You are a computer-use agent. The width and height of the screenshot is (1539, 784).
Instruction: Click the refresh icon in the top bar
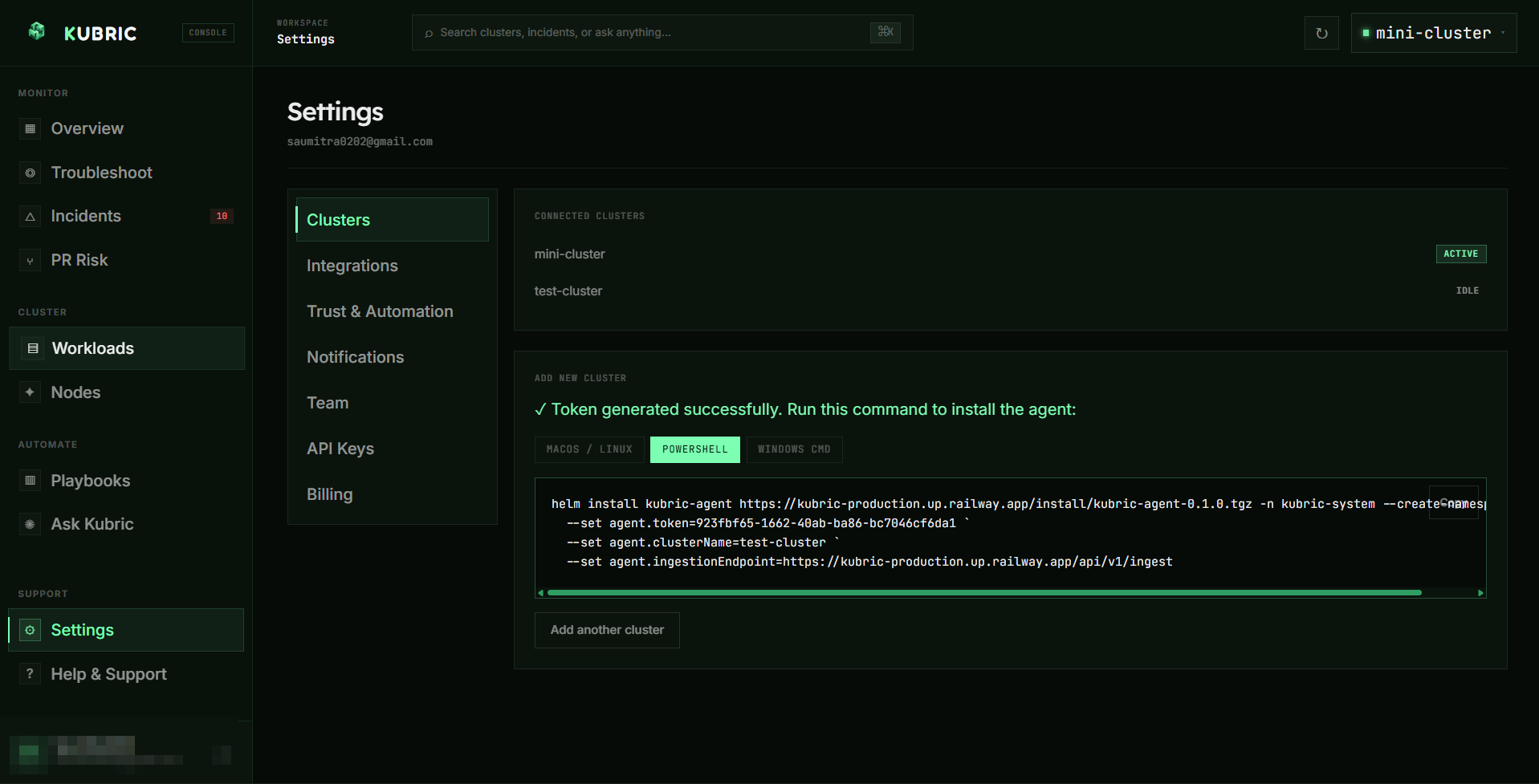1321,33
